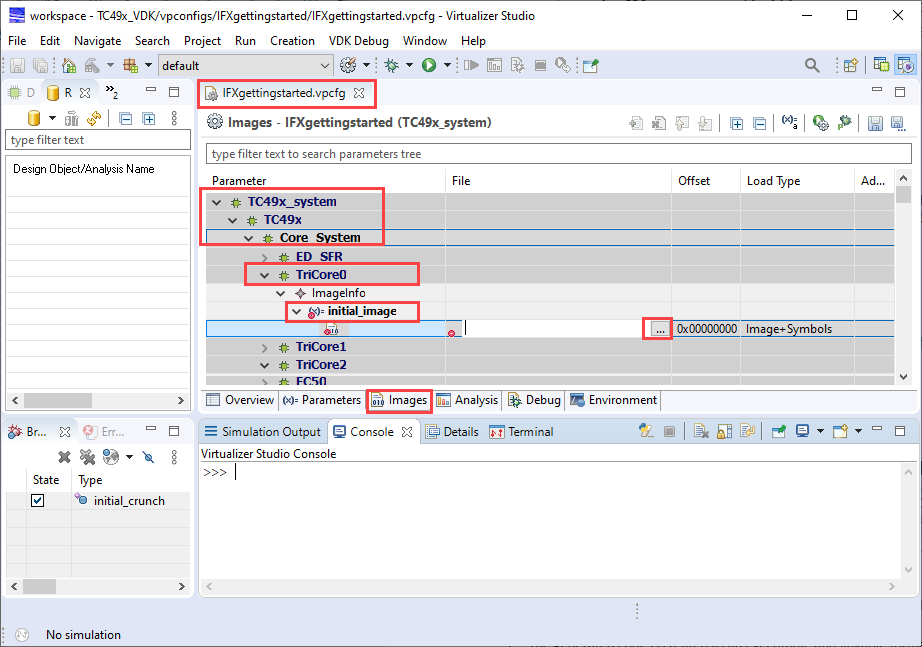
Task: Click the delete entry icon in Images view
Action: coord(657,122)
